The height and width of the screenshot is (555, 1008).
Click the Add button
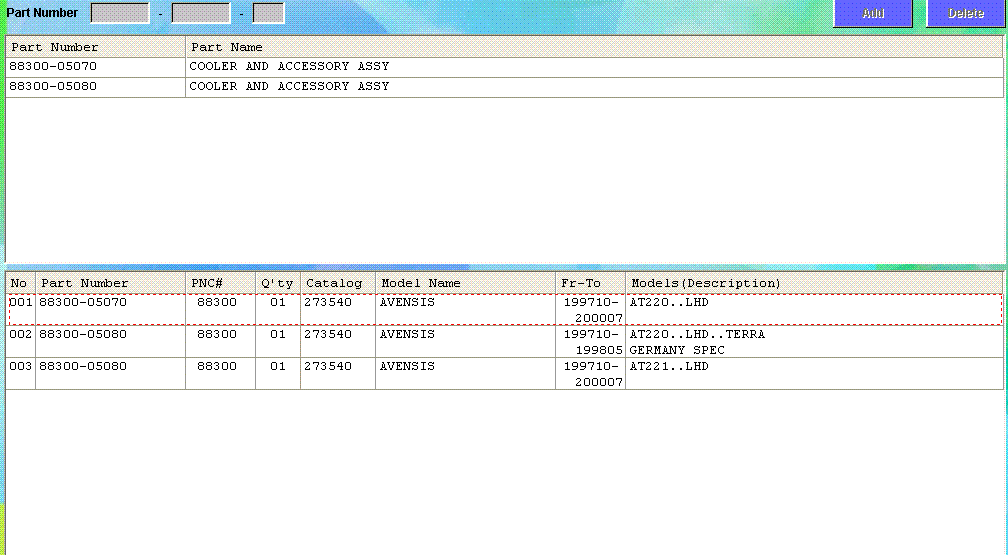(x=873, y=14)
